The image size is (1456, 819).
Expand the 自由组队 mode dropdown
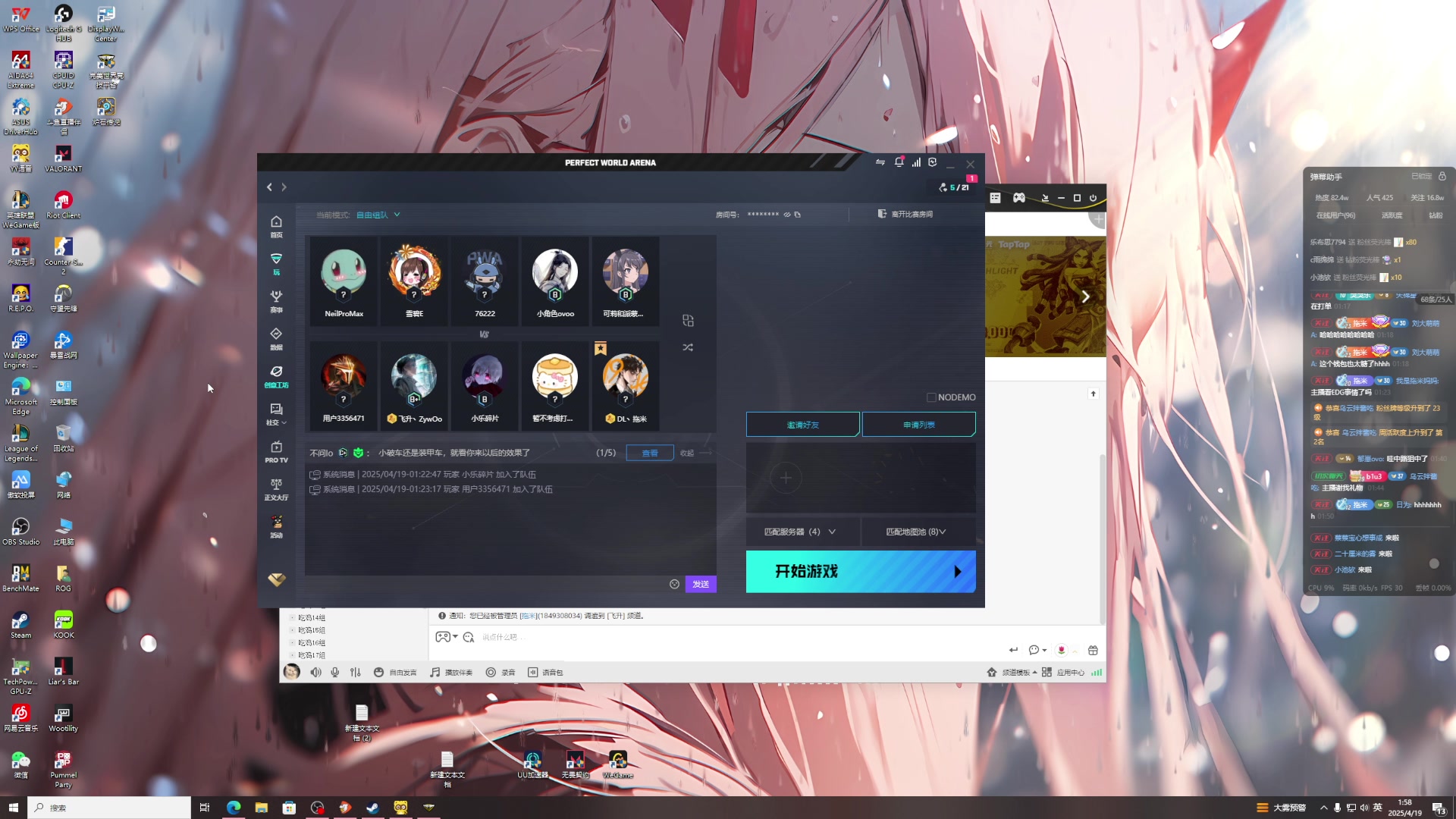[378, 215]
